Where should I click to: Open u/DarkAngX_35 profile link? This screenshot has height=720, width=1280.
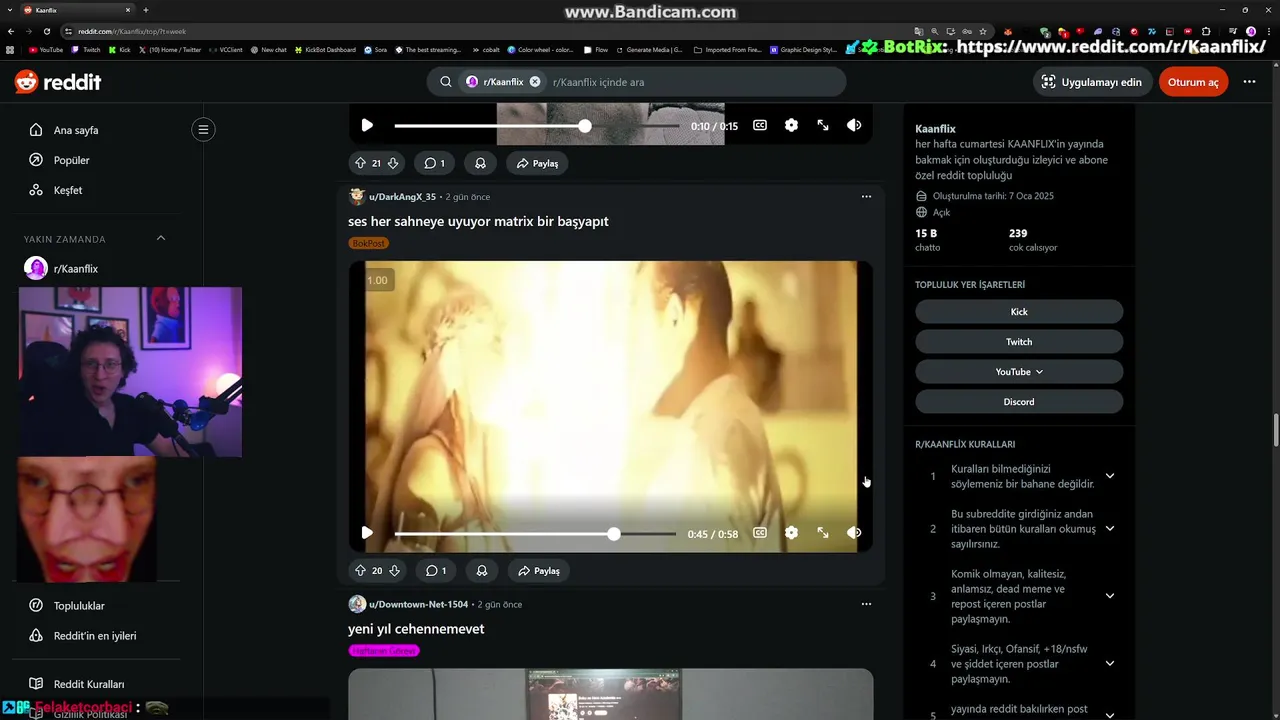coord(402,197)
